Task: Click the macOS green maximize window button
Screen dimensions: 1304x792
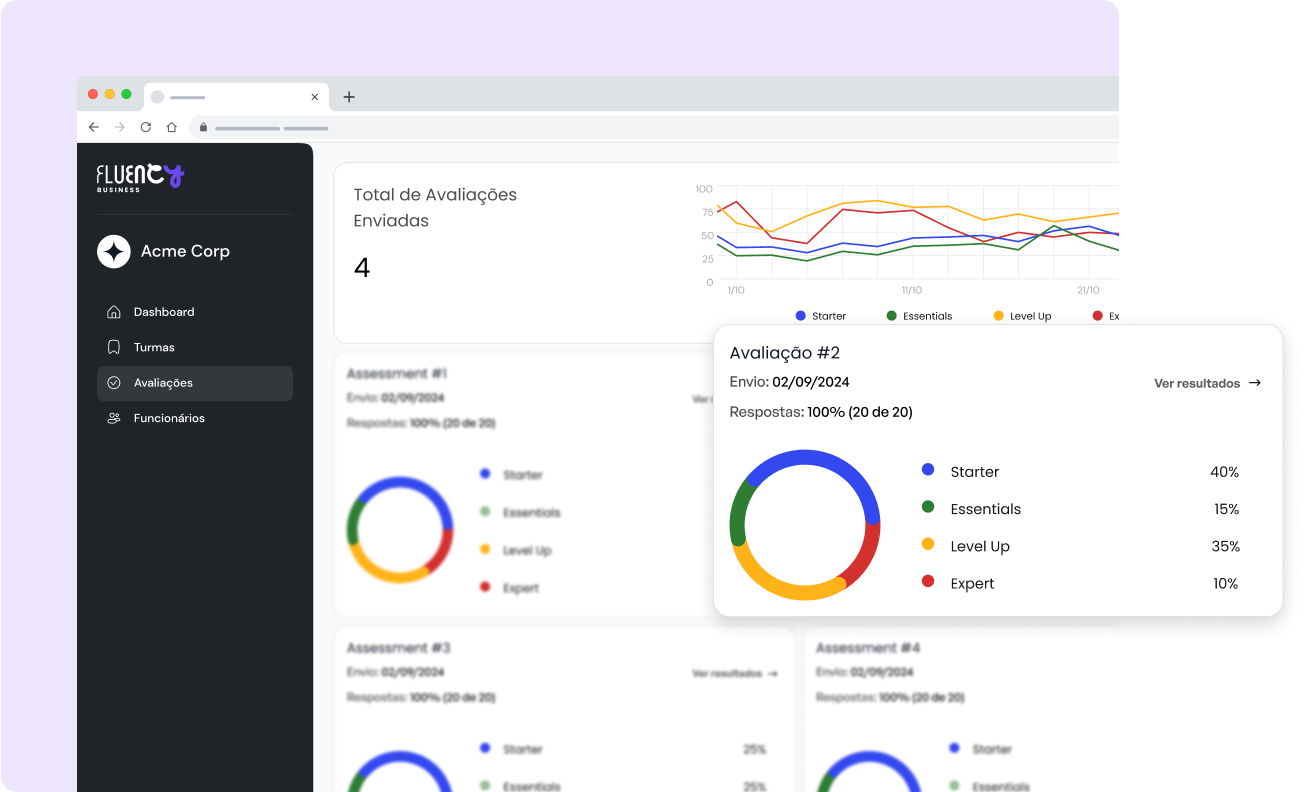Action: point(126,94)
